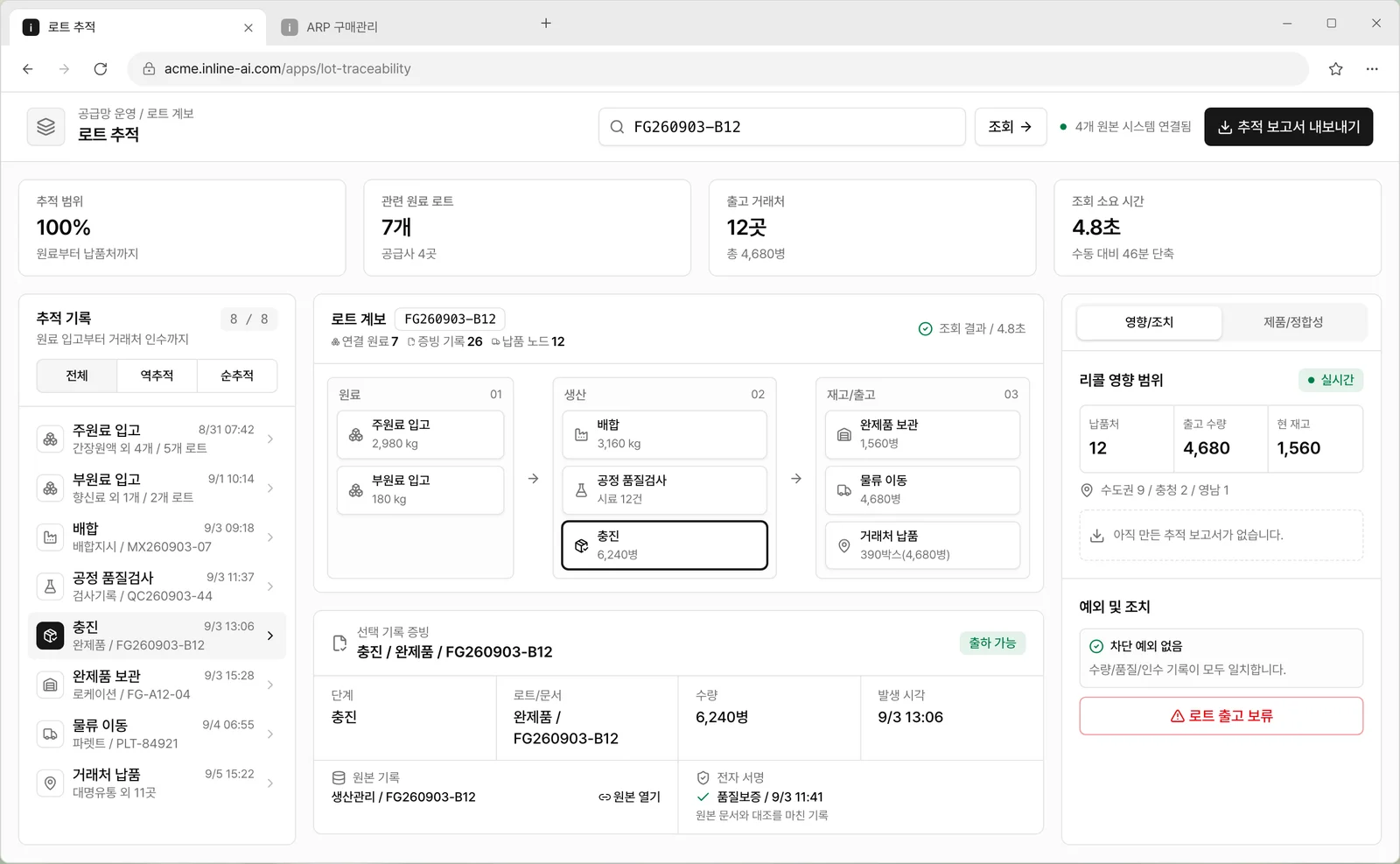Expand the 배합 record chevron
Image resolution: width=1400 pixels, height=864 pixels.
(x=269, y=537)
